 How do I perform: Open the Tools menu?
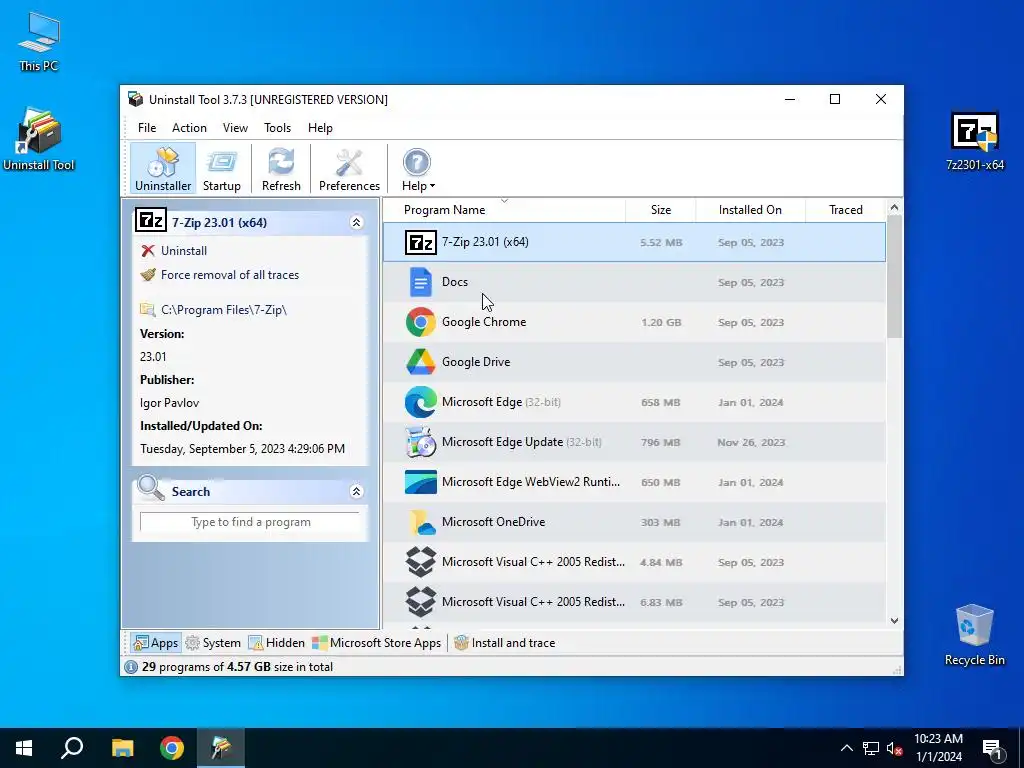click(278, 128)
